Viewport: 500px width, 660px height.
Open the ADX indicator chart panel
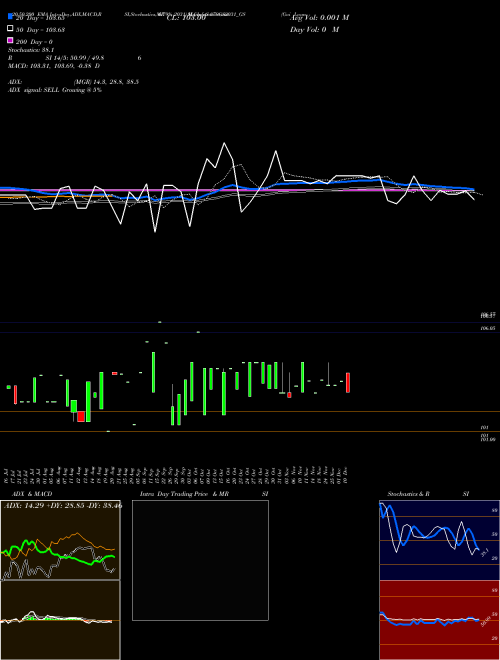pyautogui.click(x=60, y=540)
